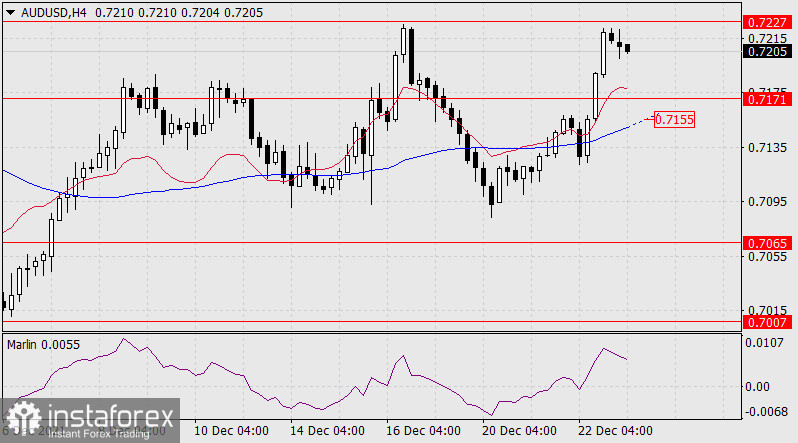
Task: Select the 0.7227 red price level label
Action: pyautogui.click(x=768, y=22)
